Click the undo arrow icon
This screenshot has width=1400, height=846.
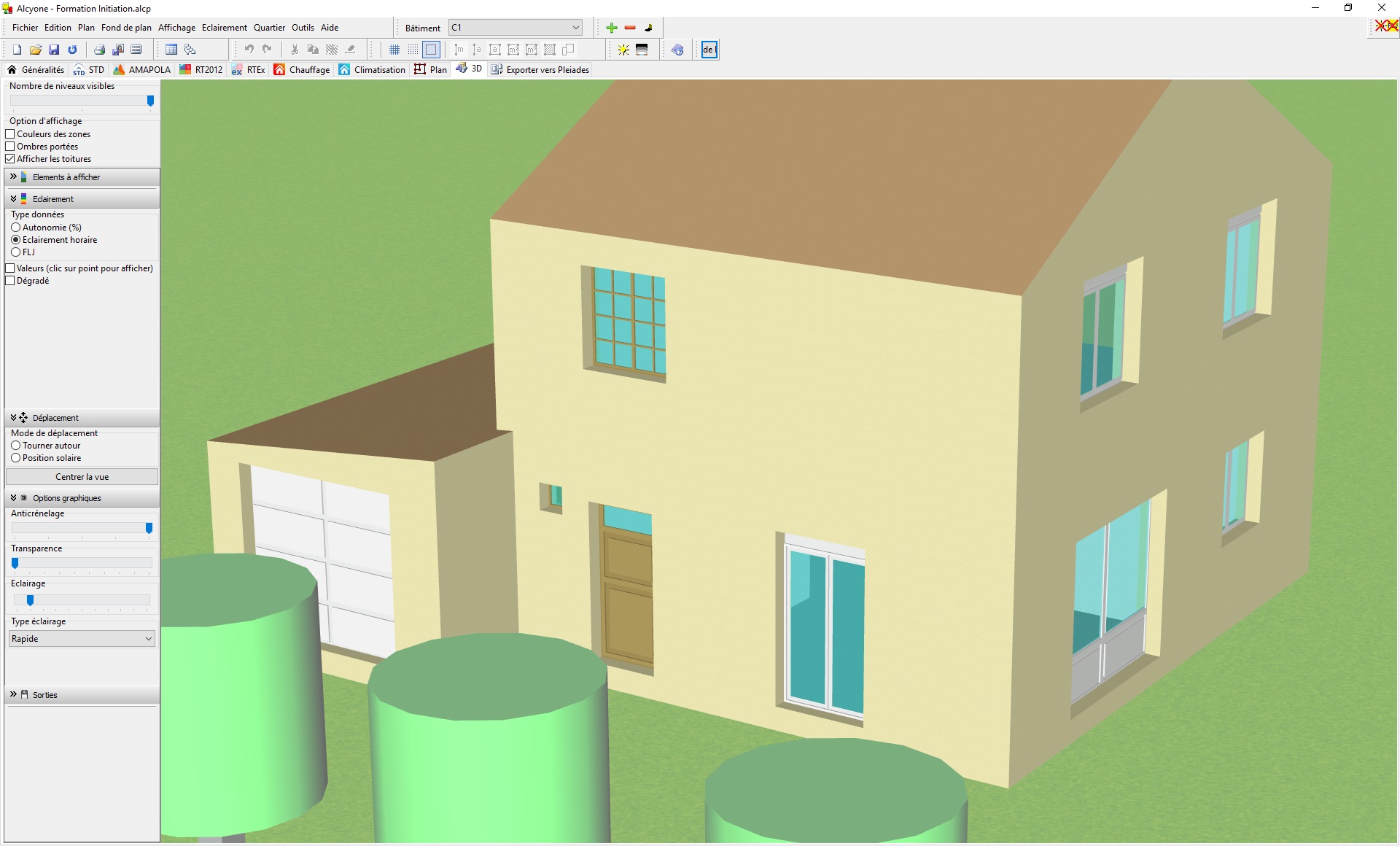(x=249, y=50)
